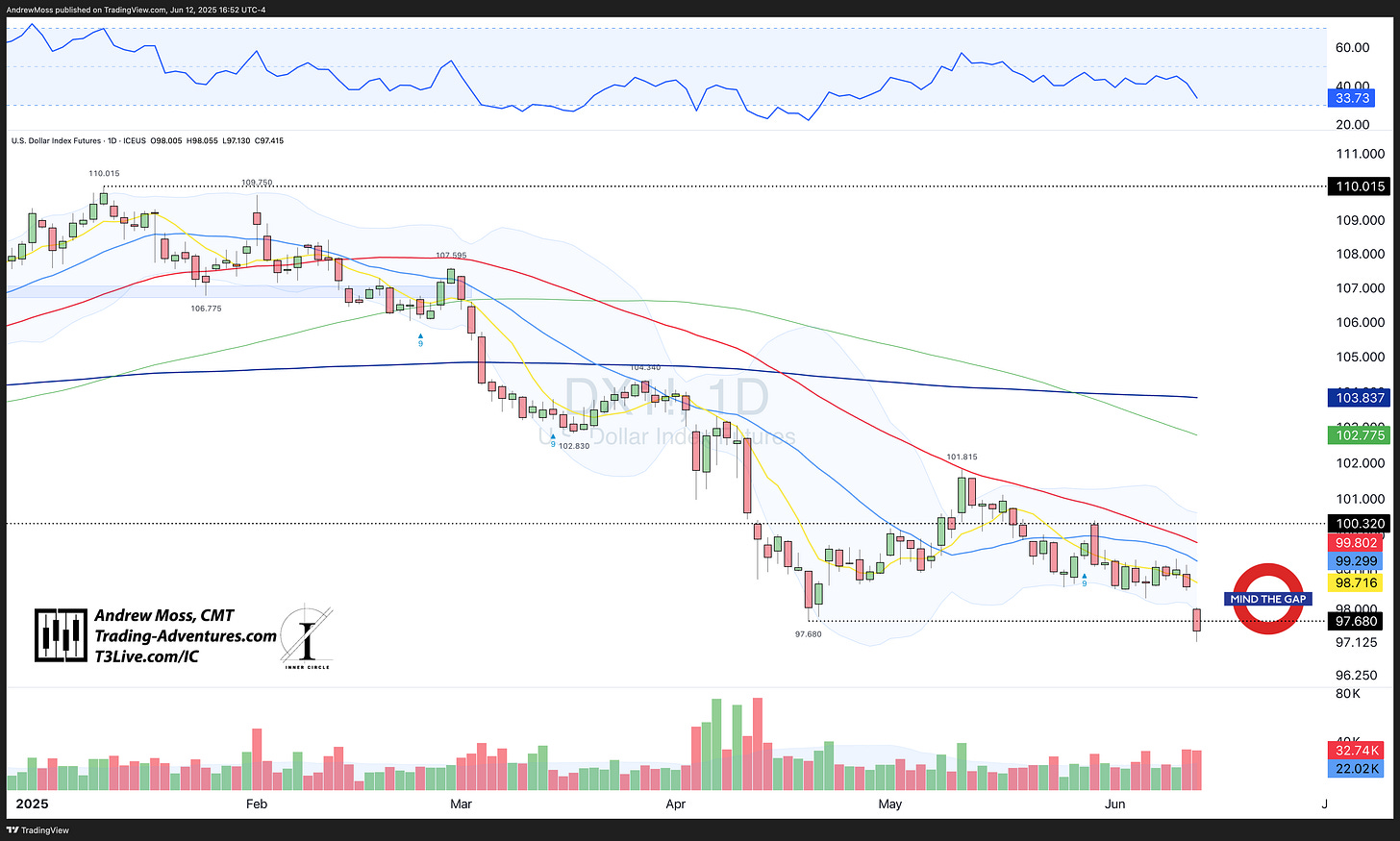Click the blue 9 marker under the late-May candle
The width and height of the screenshot is (1400, 841).
(x=1085, y=580)
